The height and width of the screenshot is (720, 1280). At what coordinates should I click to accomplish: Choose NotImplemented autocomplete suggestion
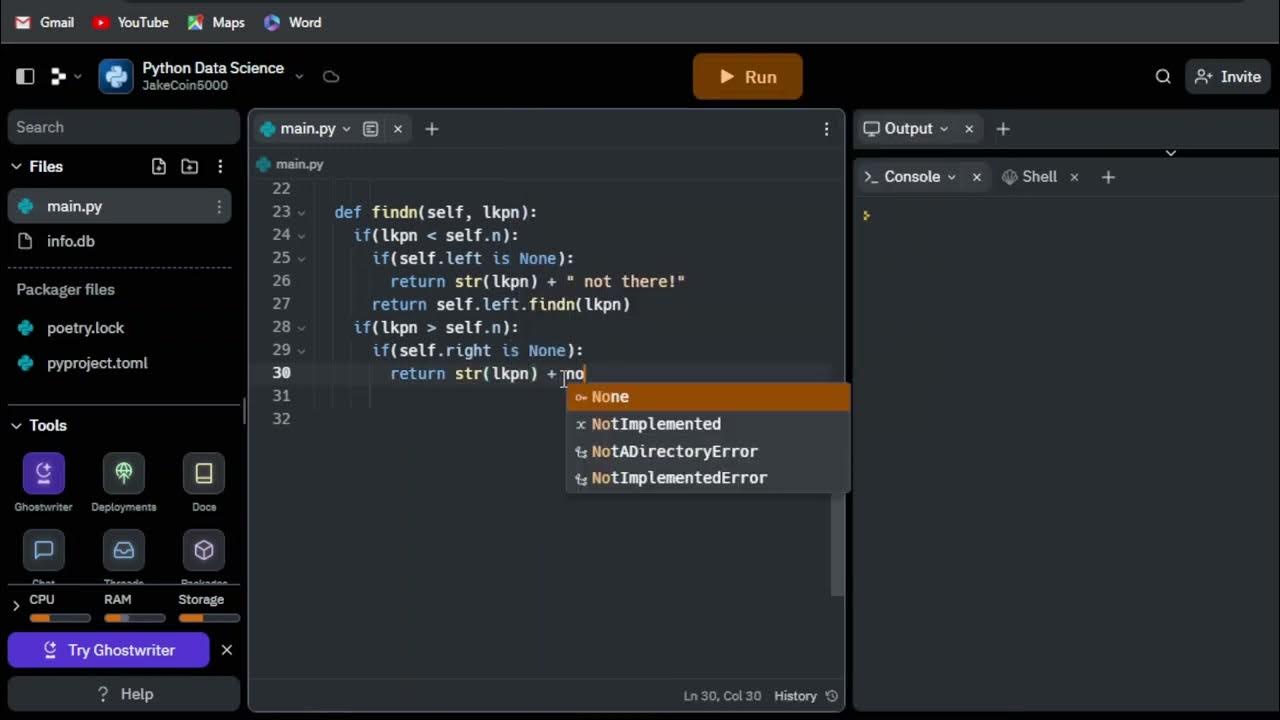pos(708,424)
